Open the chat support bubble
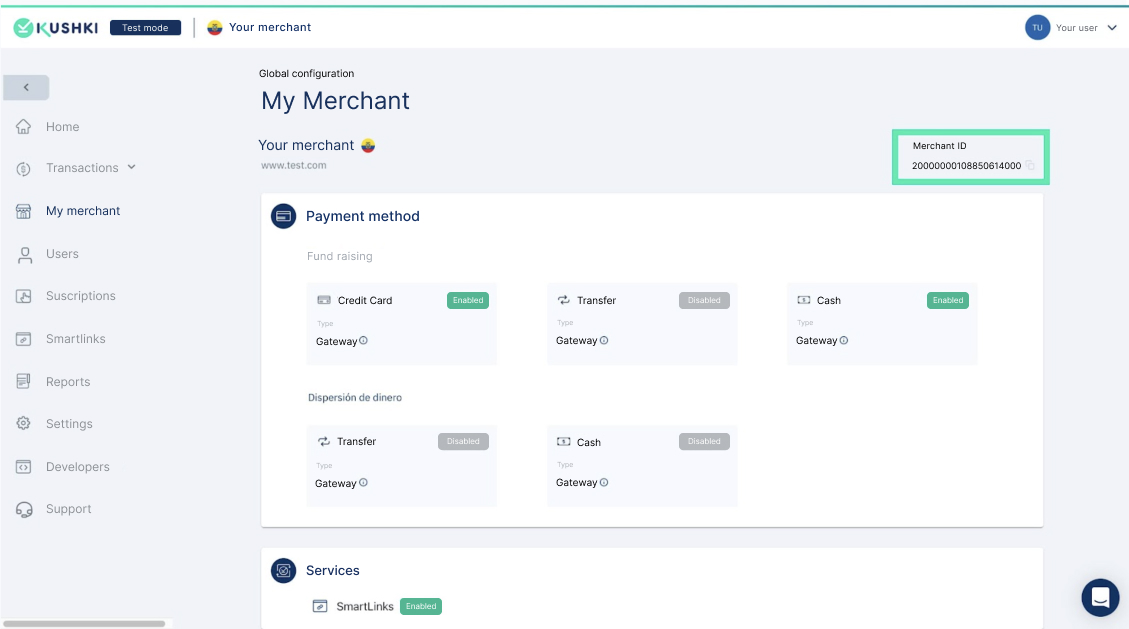This screenshot has width=1129, height=629. [1100, 597]
